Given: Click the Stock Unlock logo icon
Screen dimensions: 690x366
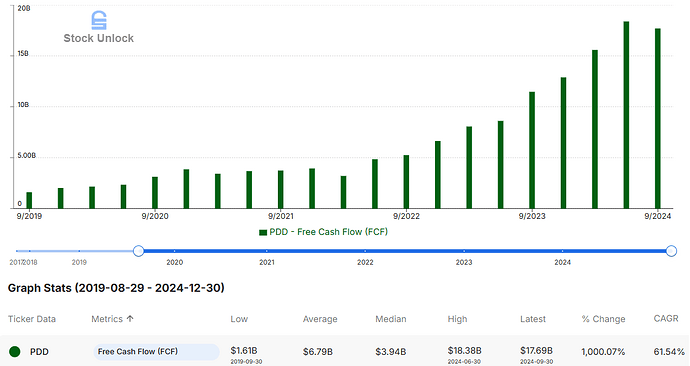Looking at the screenshot, I should click(x=99, y=20).
